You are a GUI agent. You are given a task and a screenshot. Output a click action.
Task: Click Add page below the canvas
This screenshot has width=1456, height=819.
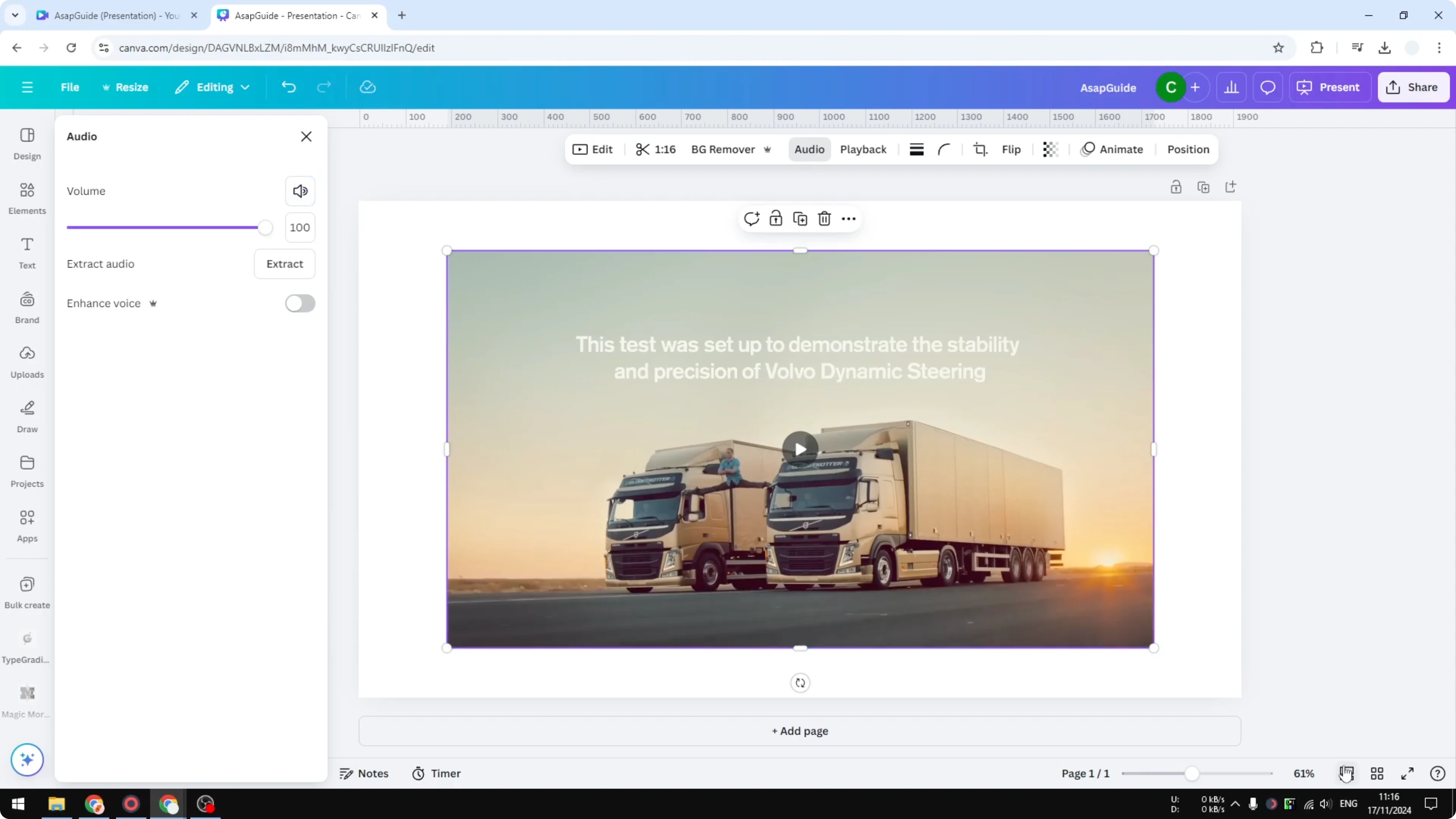799,731
